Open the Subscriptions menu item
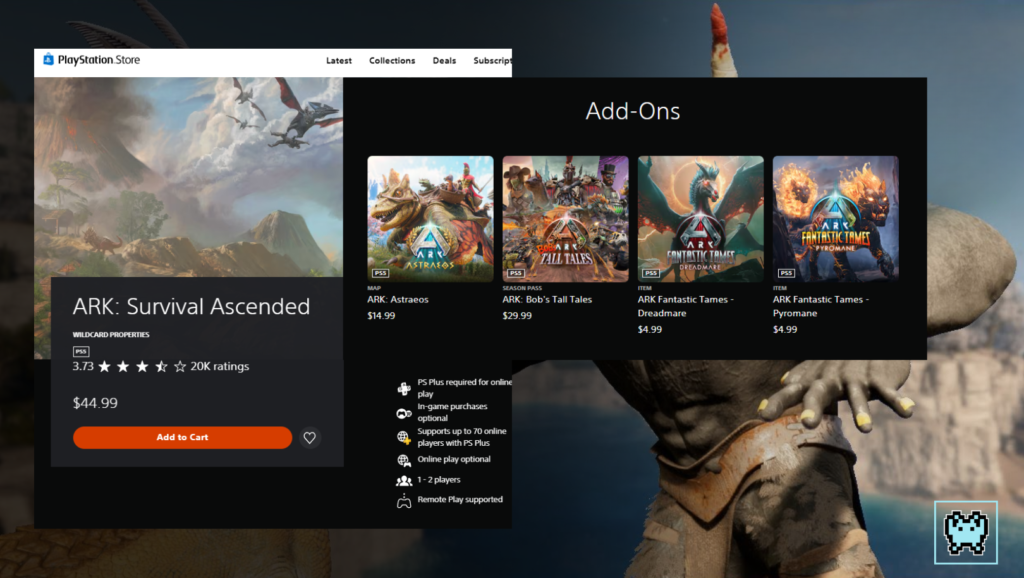 [492, 61]
